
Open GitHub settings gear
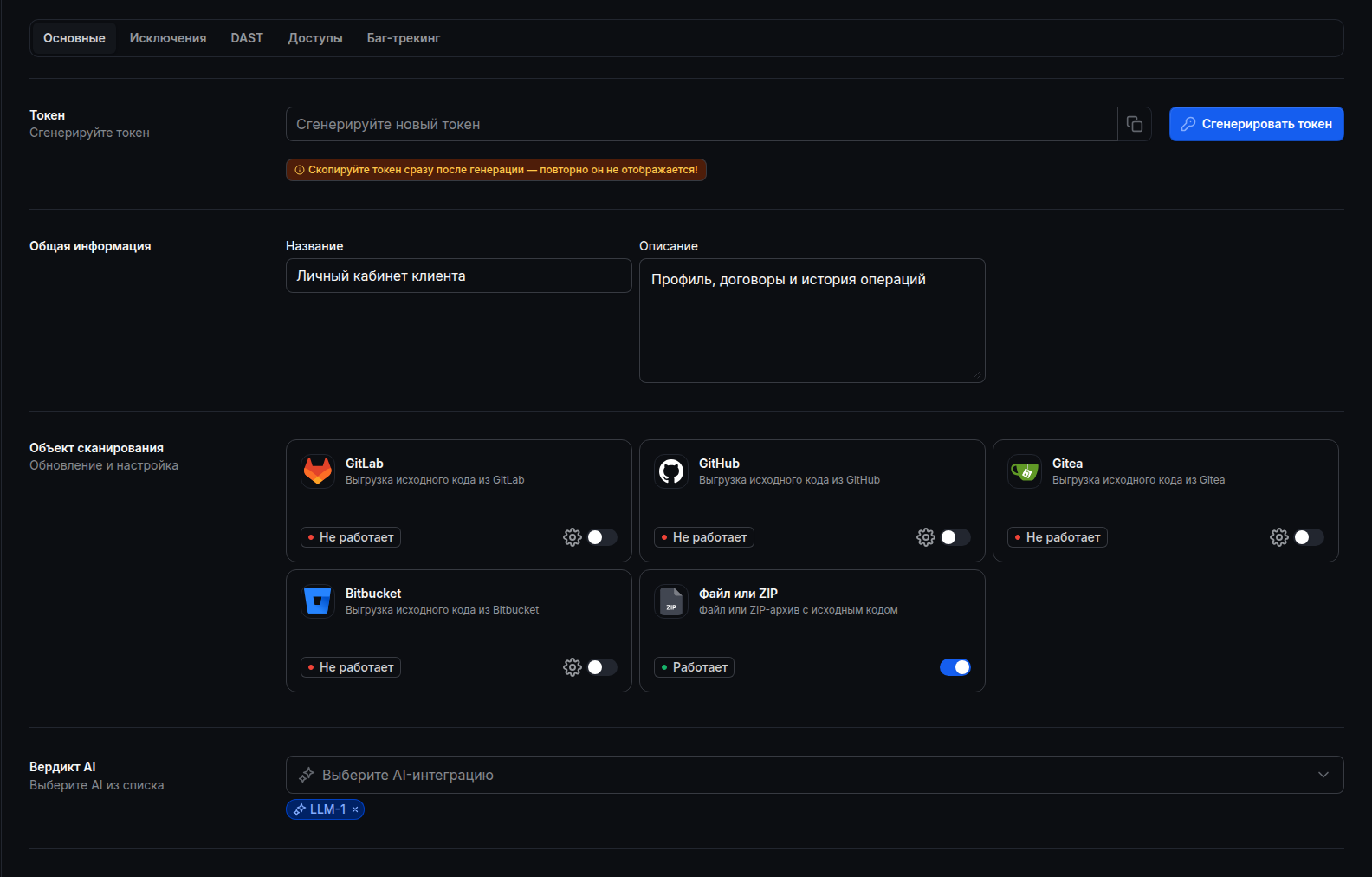(x=926, y=537)
